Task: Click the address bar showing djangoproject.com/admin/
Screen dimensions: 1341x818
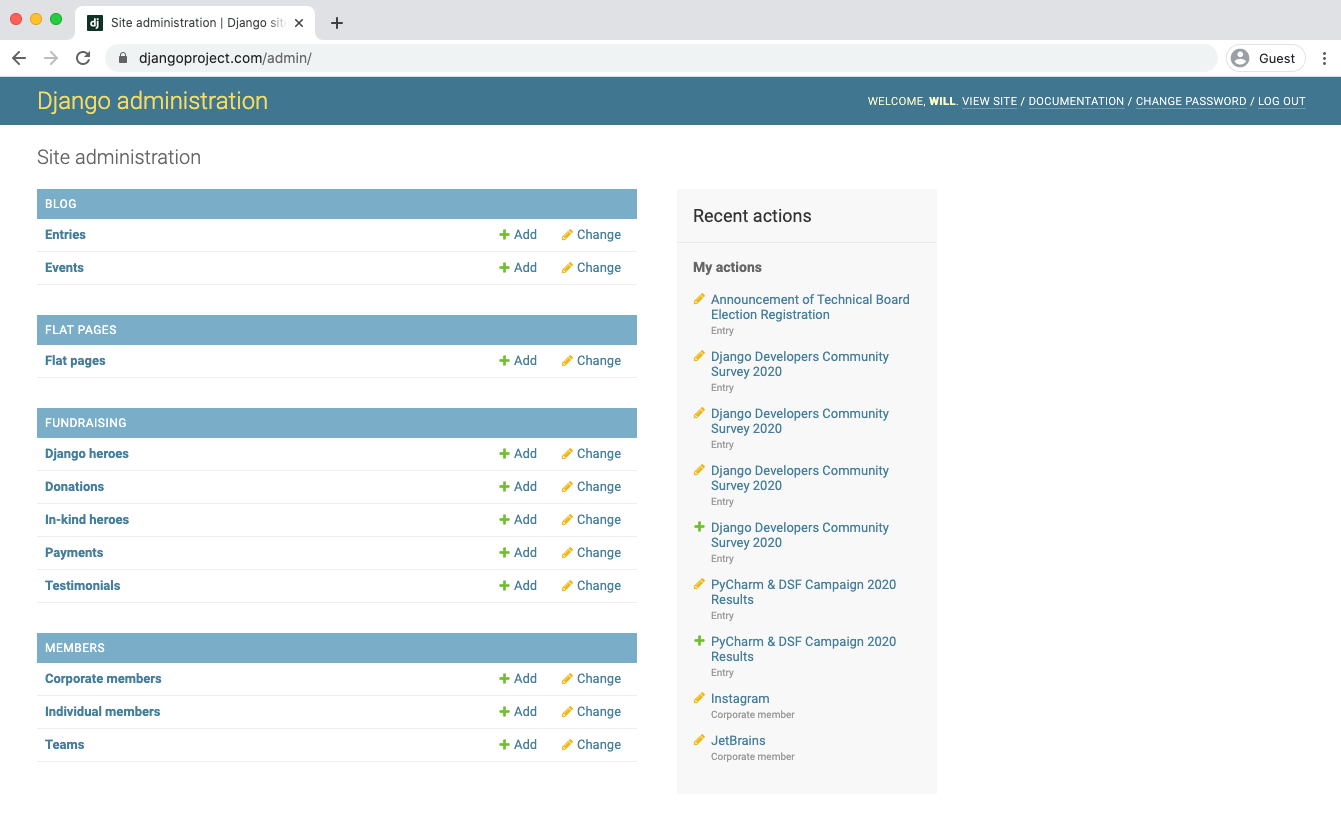Action: [x=661, y=58]
